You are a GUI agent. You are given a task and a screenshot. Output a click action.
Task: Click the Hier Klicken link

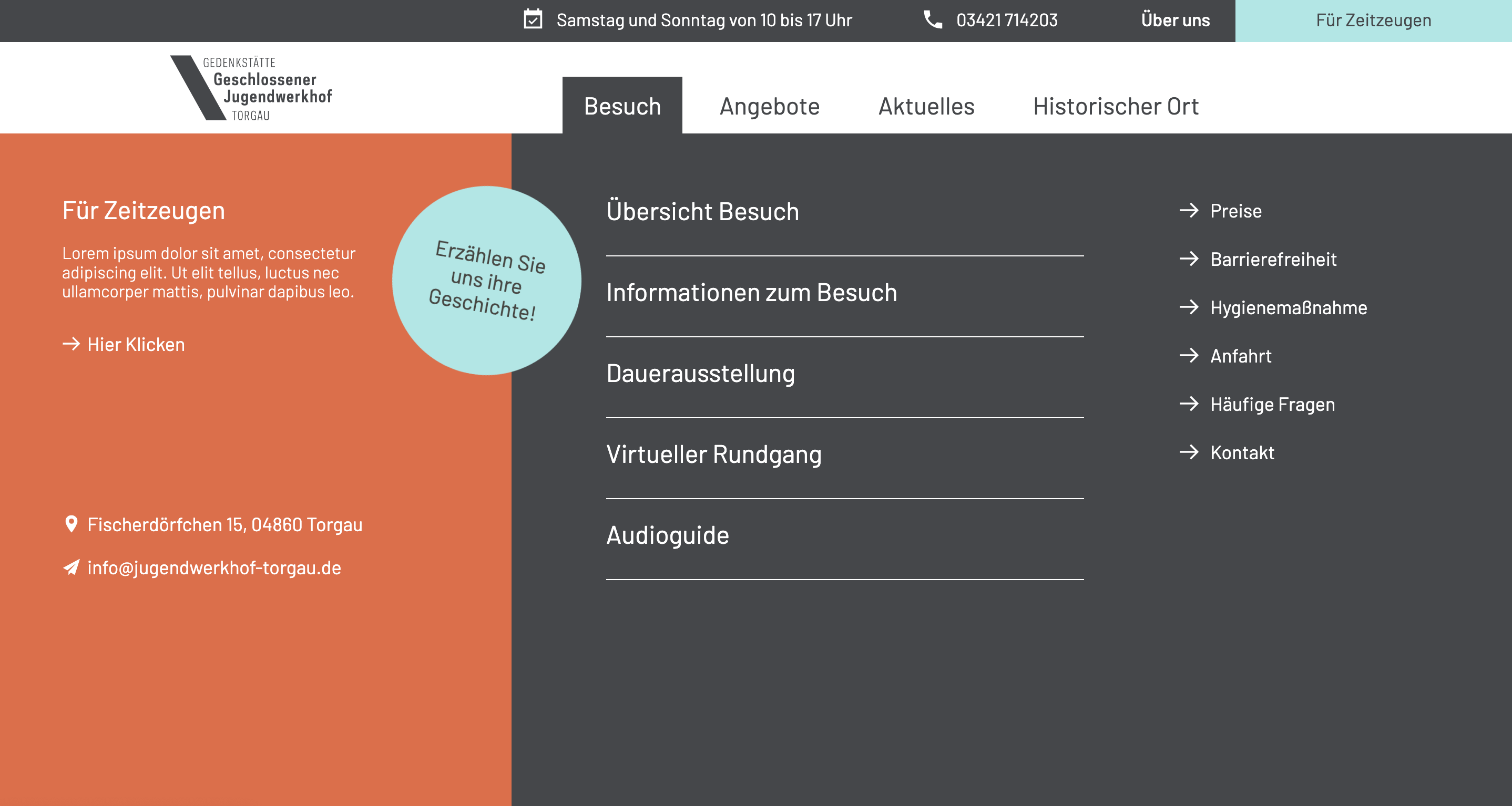136,344
